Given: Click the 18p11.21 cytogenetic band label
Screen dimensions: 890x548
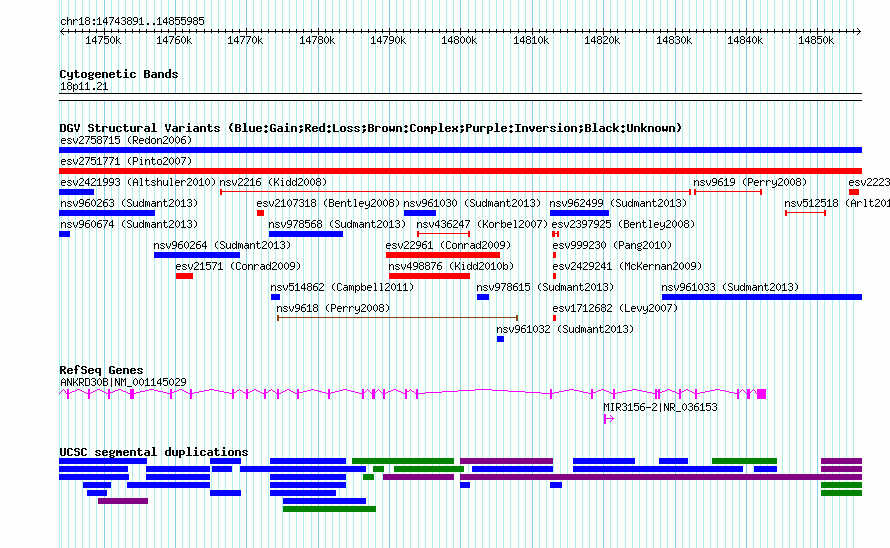Looking at the screenshot, I should [84, 87].
